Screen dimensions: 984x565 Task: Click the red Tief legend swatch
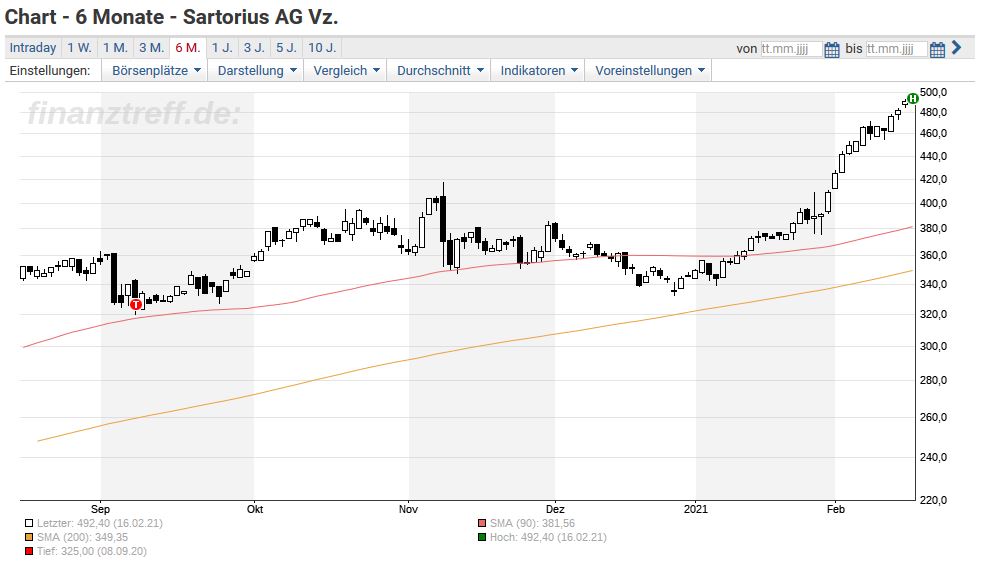(29, 552)
